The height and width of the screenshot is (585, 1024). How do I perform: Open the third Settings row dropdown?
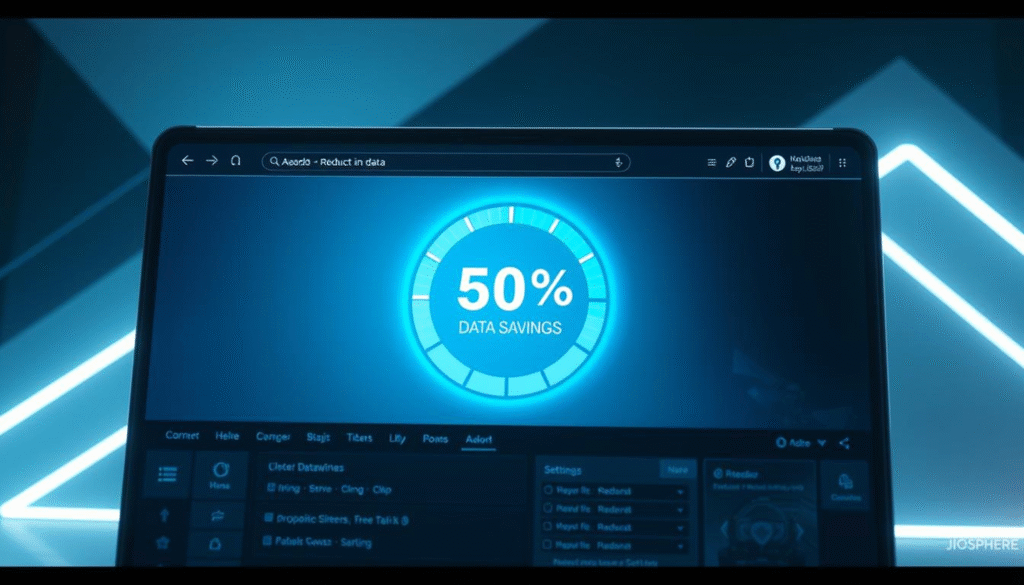click(x=681, y=527)
